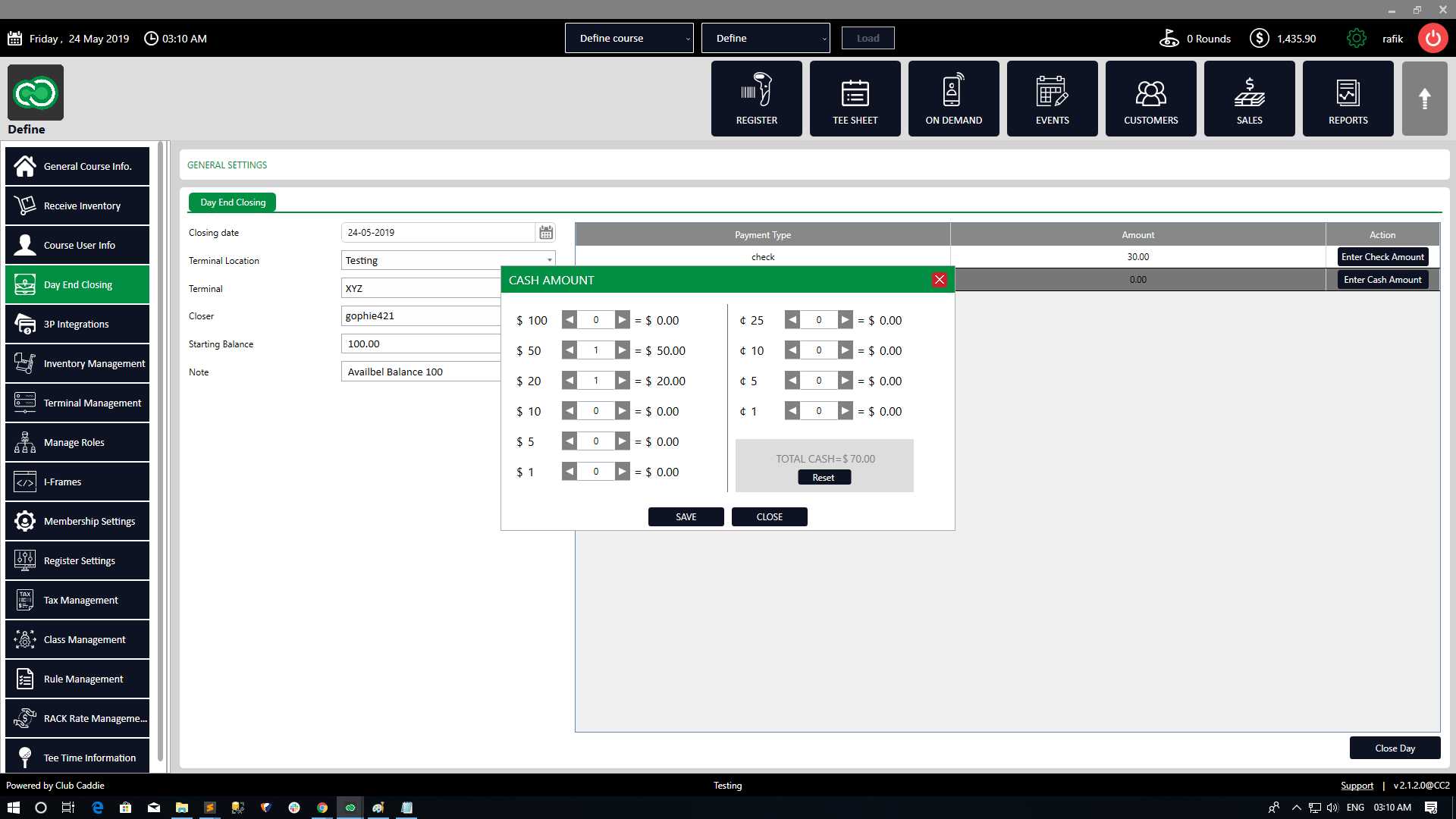
Task: Click the sidebar vertical scrollbar
Action: coord(160,455)
